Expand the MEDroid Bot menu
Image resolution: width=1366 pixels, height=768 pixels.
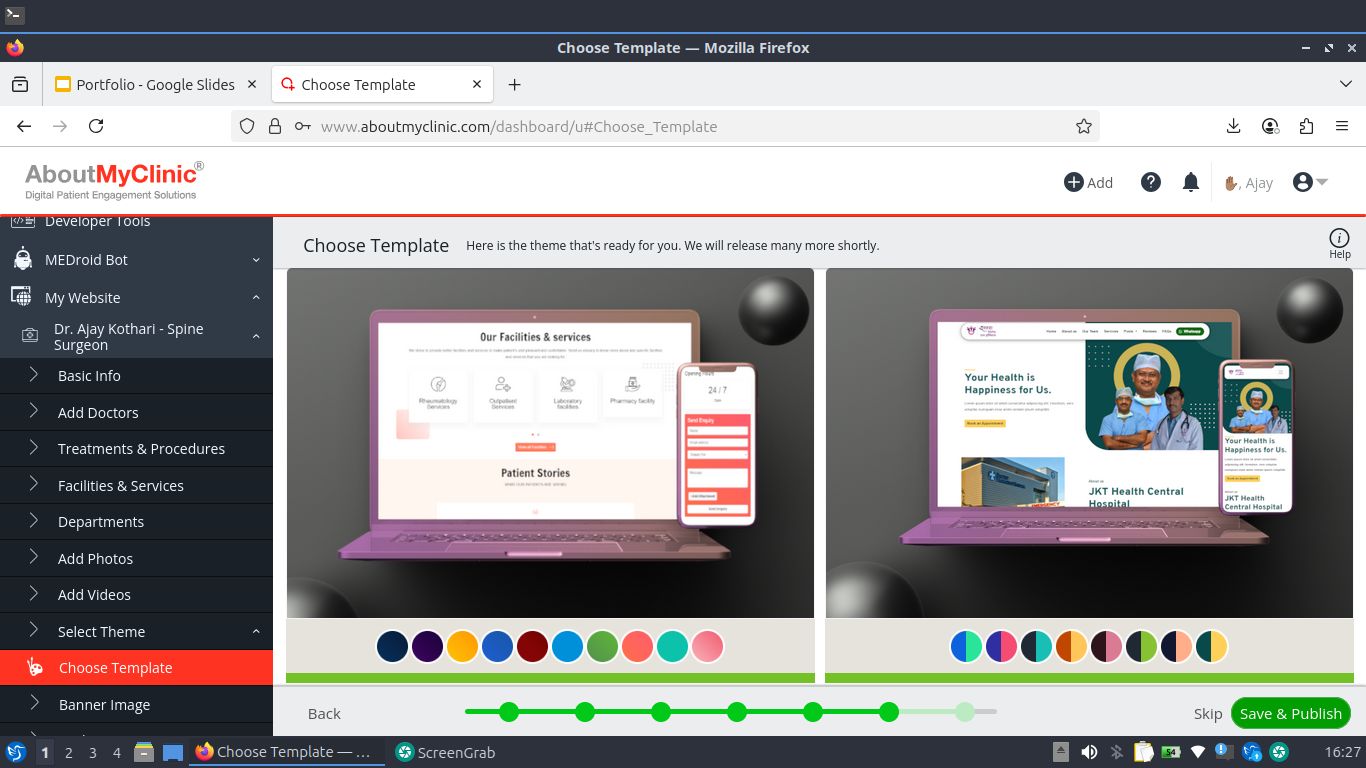click(x=256, y=260)
